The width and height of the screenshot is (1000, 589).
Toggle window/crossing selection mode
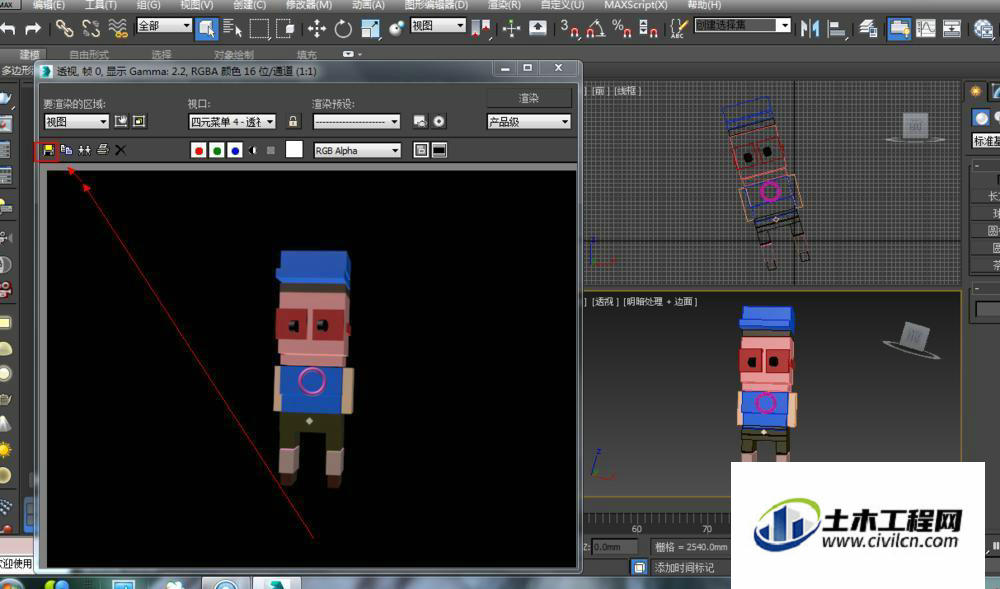click(285, 29)
